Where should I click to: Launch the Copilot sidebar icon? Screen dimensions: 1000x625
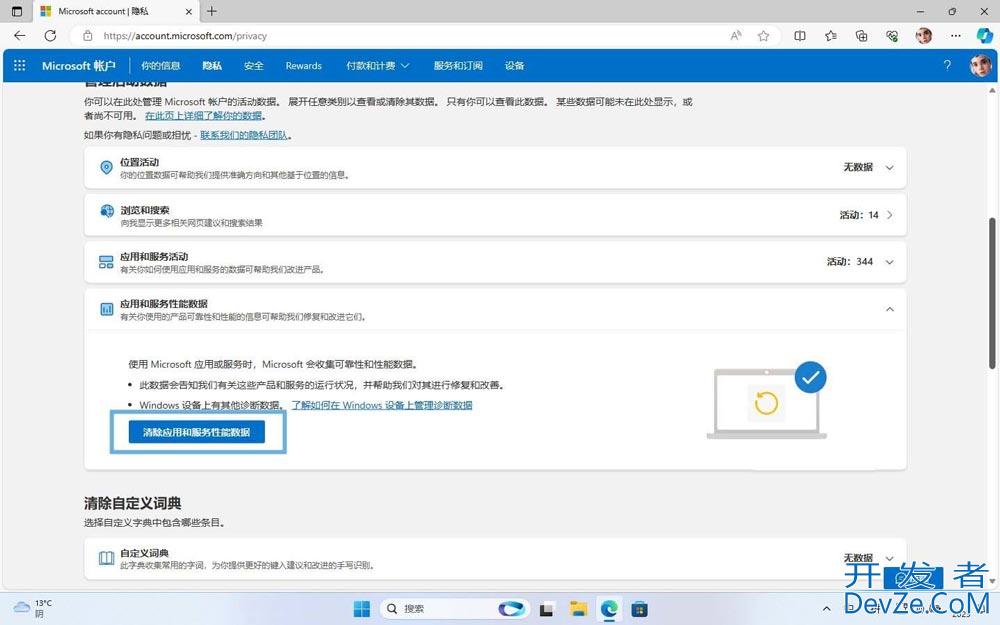(x=985, y=36)
